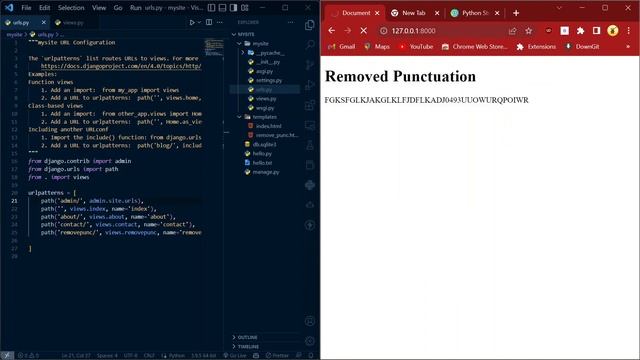Click Prettier in VS Code status bar
Screen dimensions: 640x360
277,356
